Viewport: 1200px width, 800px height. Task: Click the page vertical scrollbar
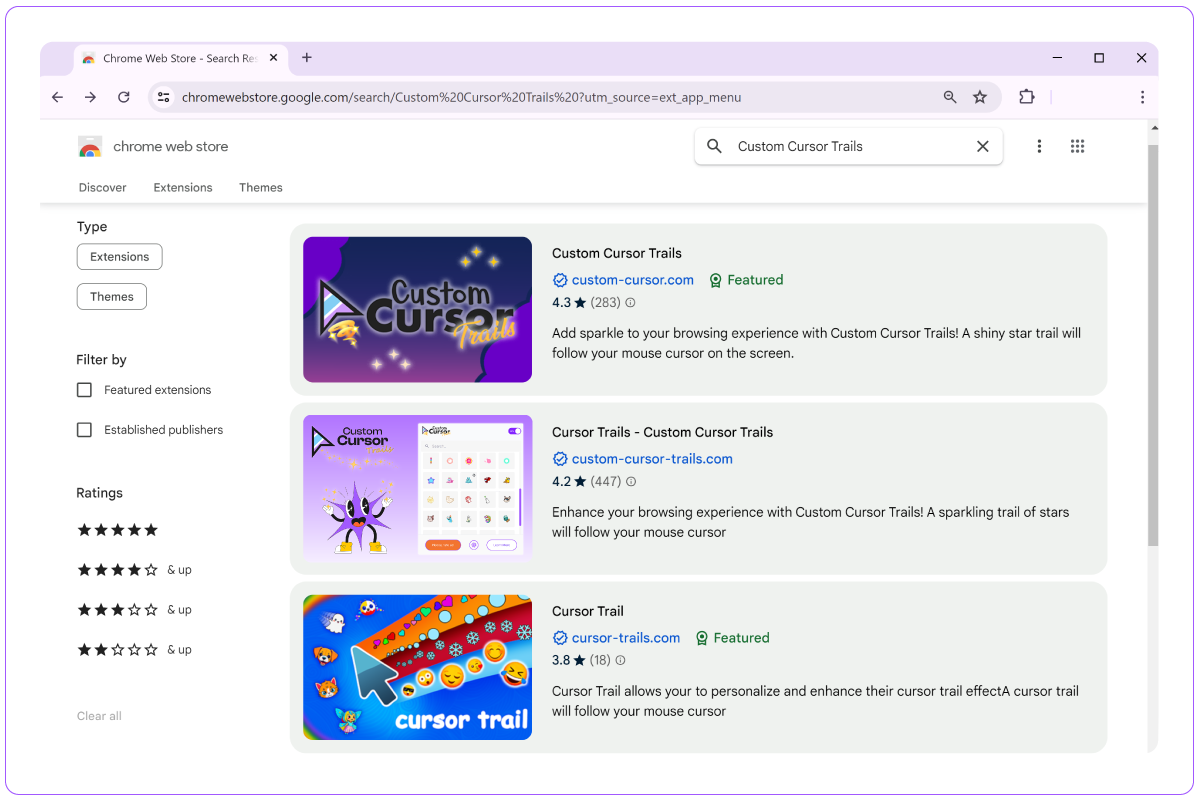tap(1153, 345)
